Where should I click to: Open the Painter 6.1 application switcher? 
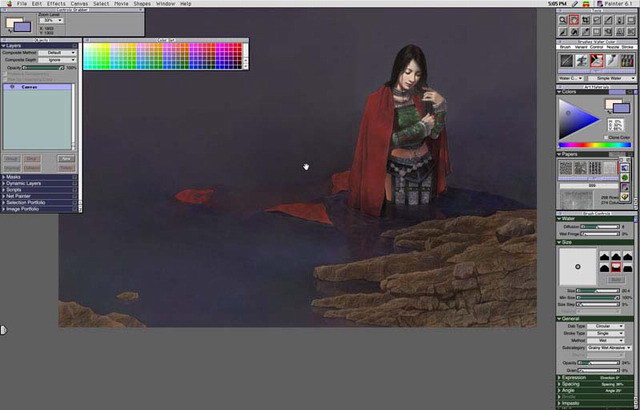pyautogui.click(x=615, y=4)
